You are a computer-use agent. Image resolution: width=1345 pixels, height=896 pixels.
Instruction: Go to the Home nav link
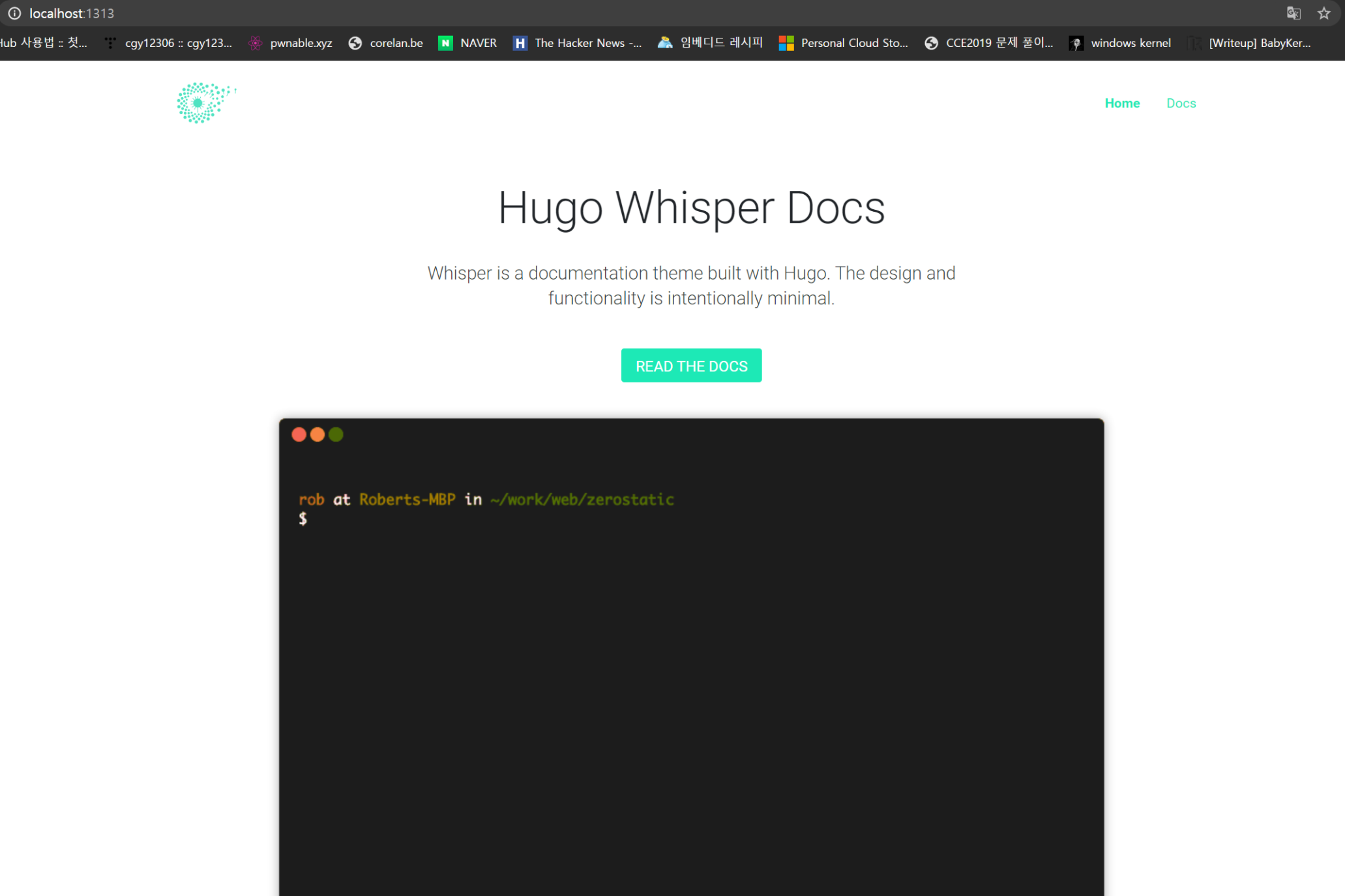(1122, 103)
